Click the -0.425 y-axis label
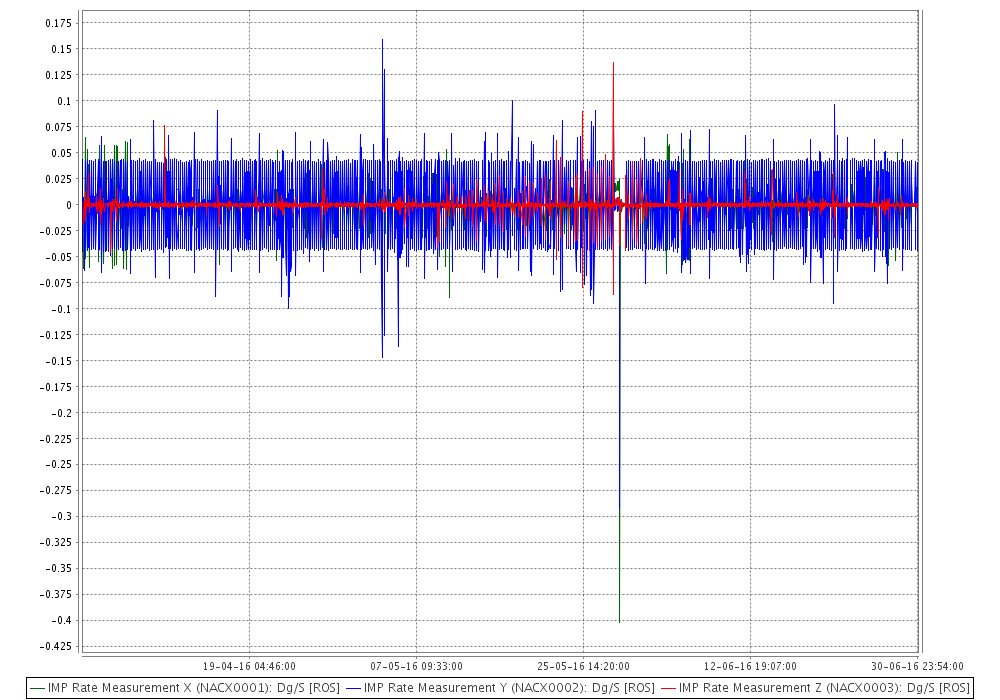Viewport: 1000px width, 700px height. 55,646
